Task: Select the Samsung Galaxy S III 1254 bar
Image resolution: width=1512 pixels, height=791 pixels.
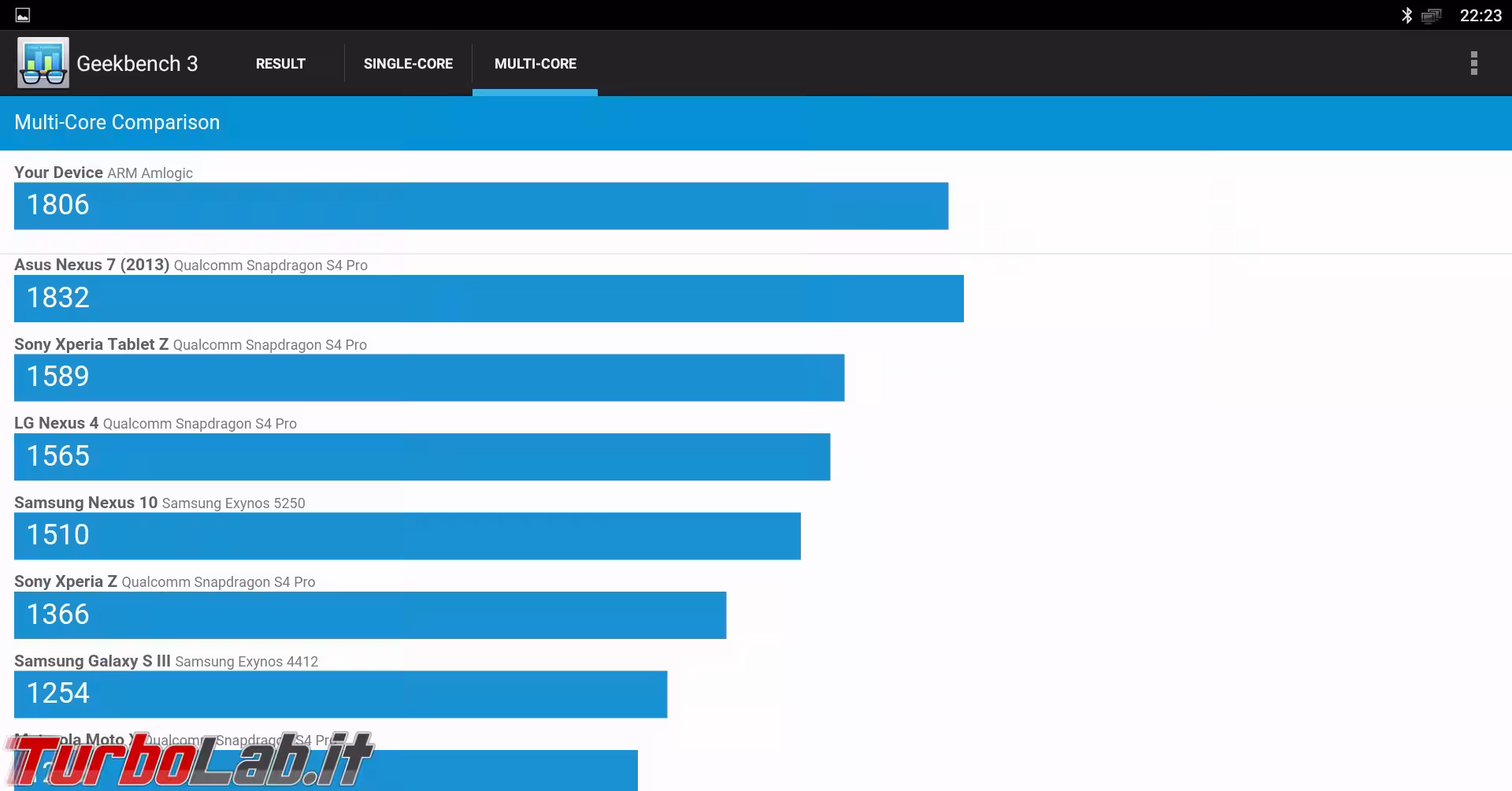Action: 340,694
